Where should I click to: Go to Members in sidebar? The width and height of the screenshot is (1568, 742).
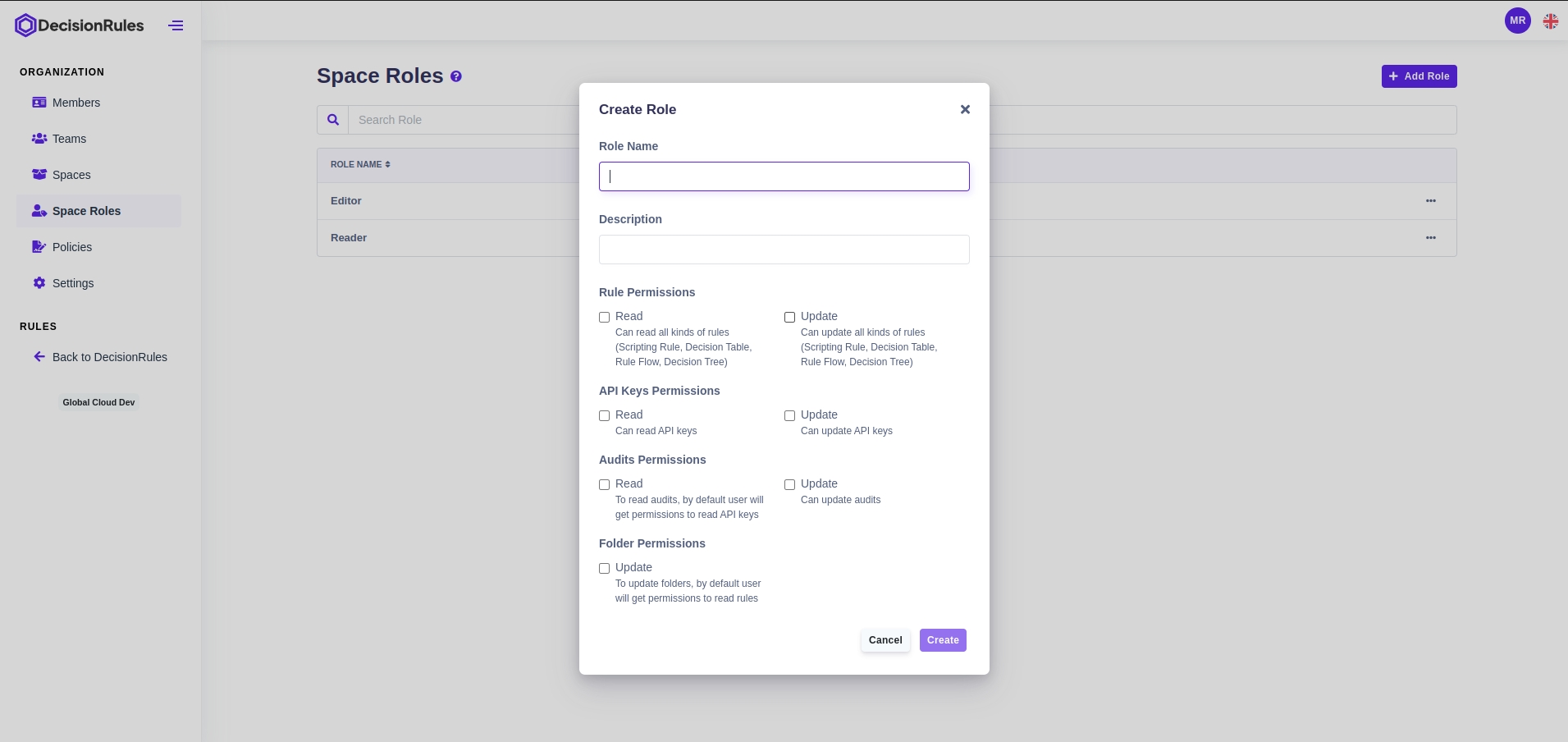[75, 103]
